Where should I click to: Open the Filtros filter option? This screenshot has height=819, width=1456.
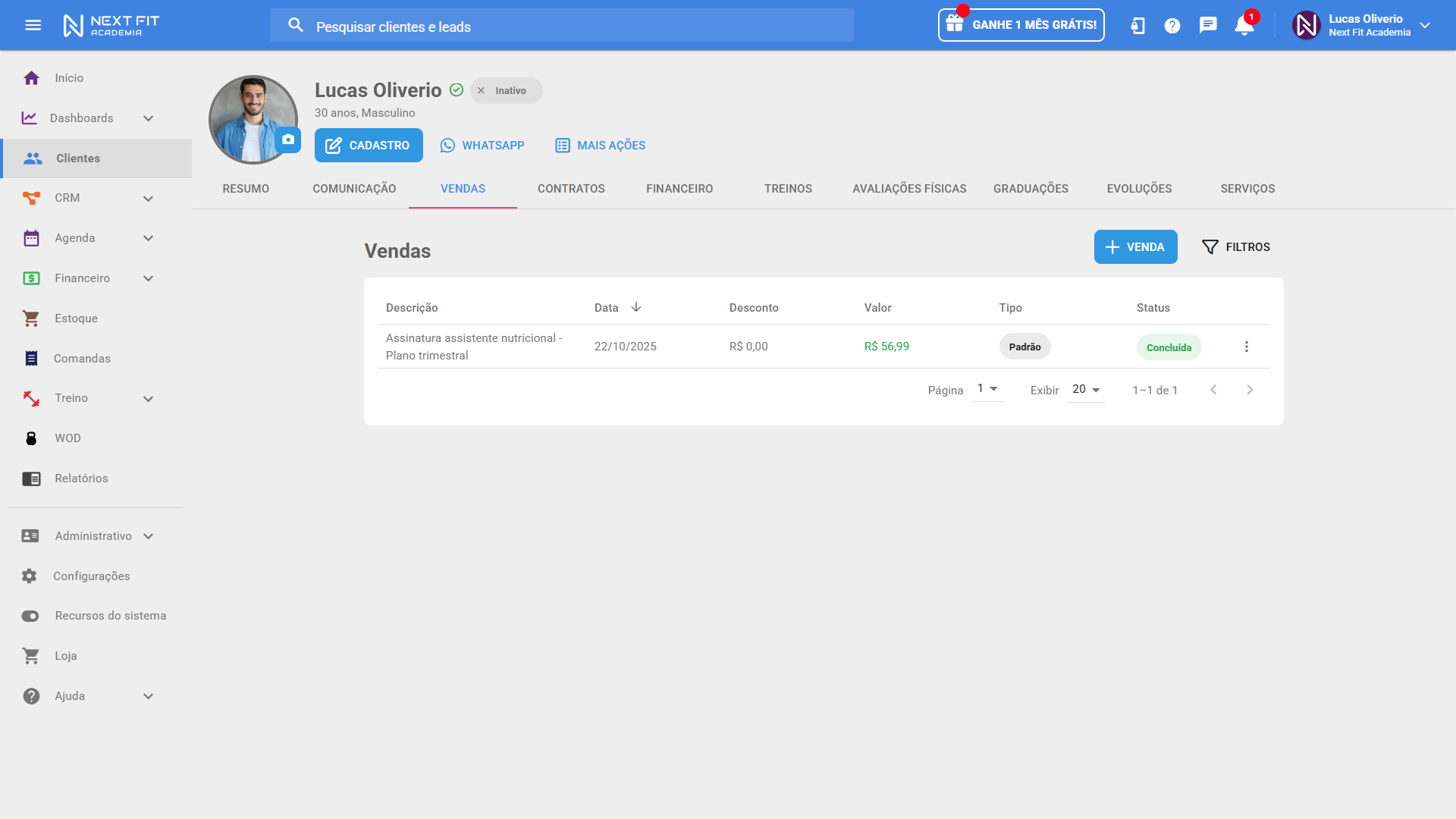[1236, 247]
